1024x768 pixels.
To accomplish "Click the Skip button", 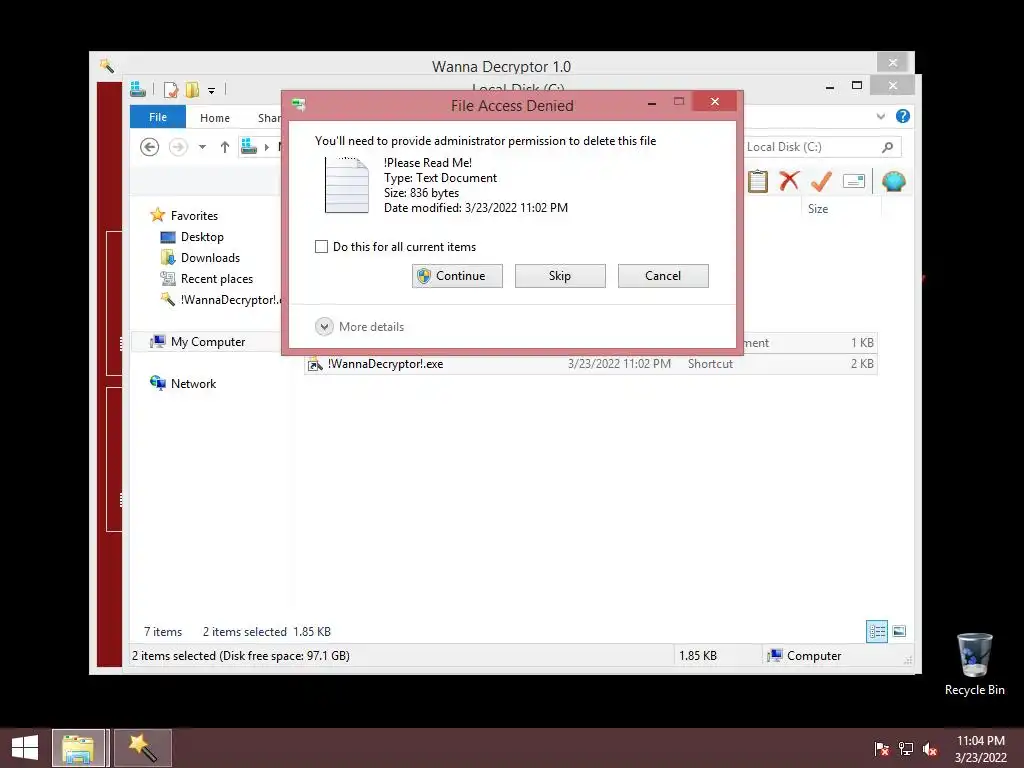I will click(x=560, y=276).
